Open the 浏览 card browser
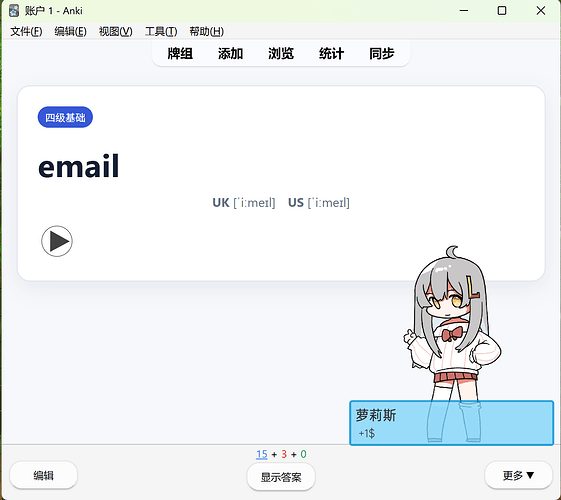 (x=281, y=54)
